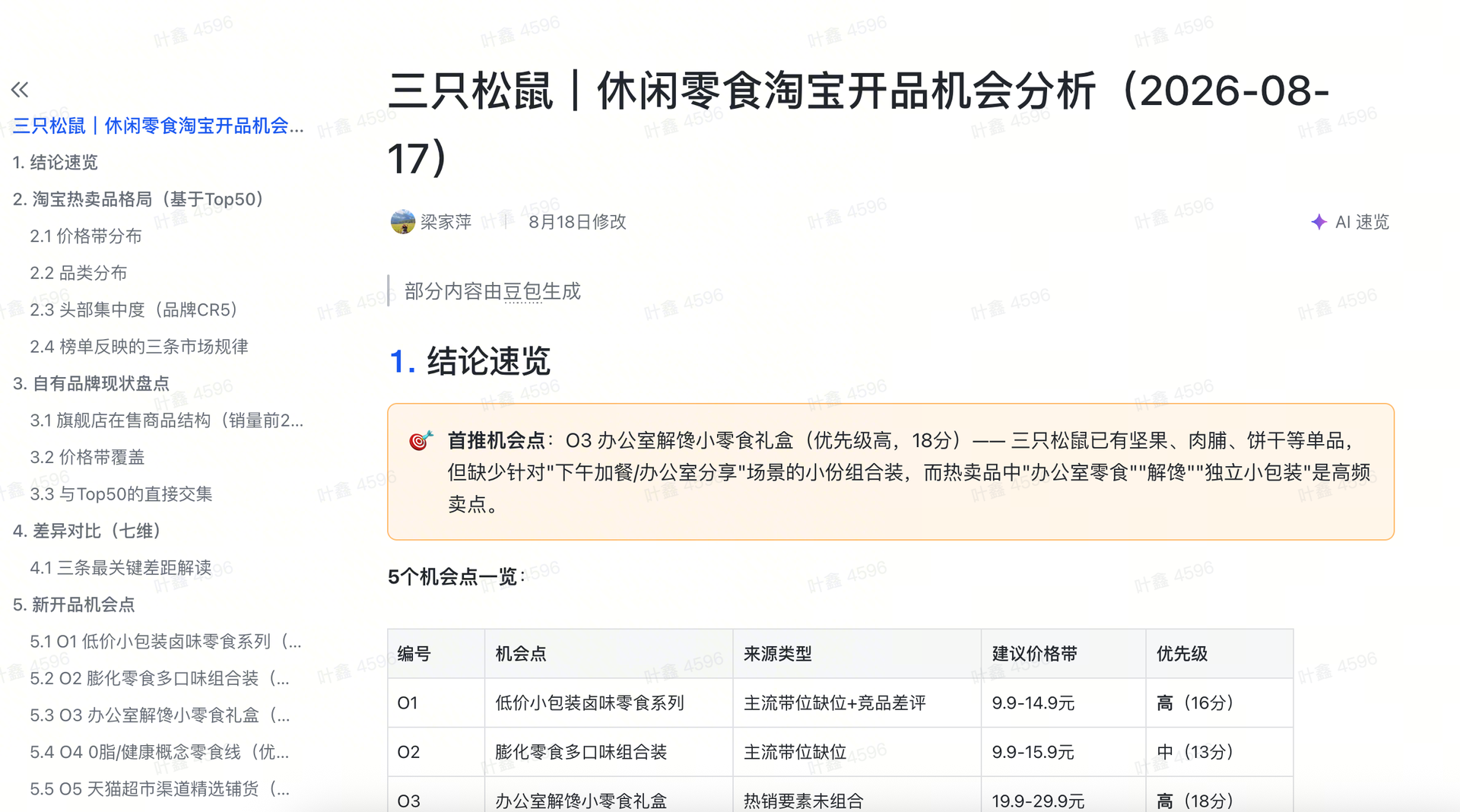The width and height of the screenshot is (1460, 812).
Task: Go to outline item 4. 差异对比（七维）
Action: click(87, 531)
